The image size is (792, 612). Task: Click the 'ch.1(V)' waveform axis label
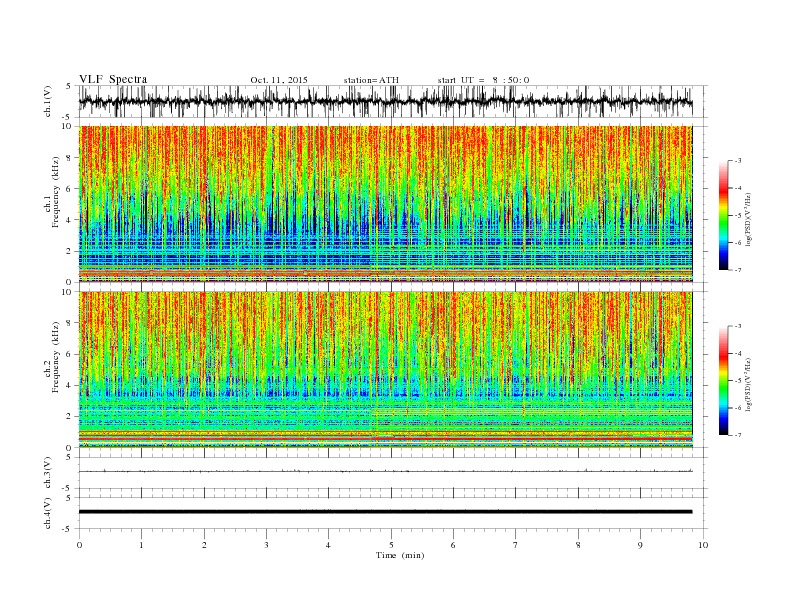[x=48, y=101]
